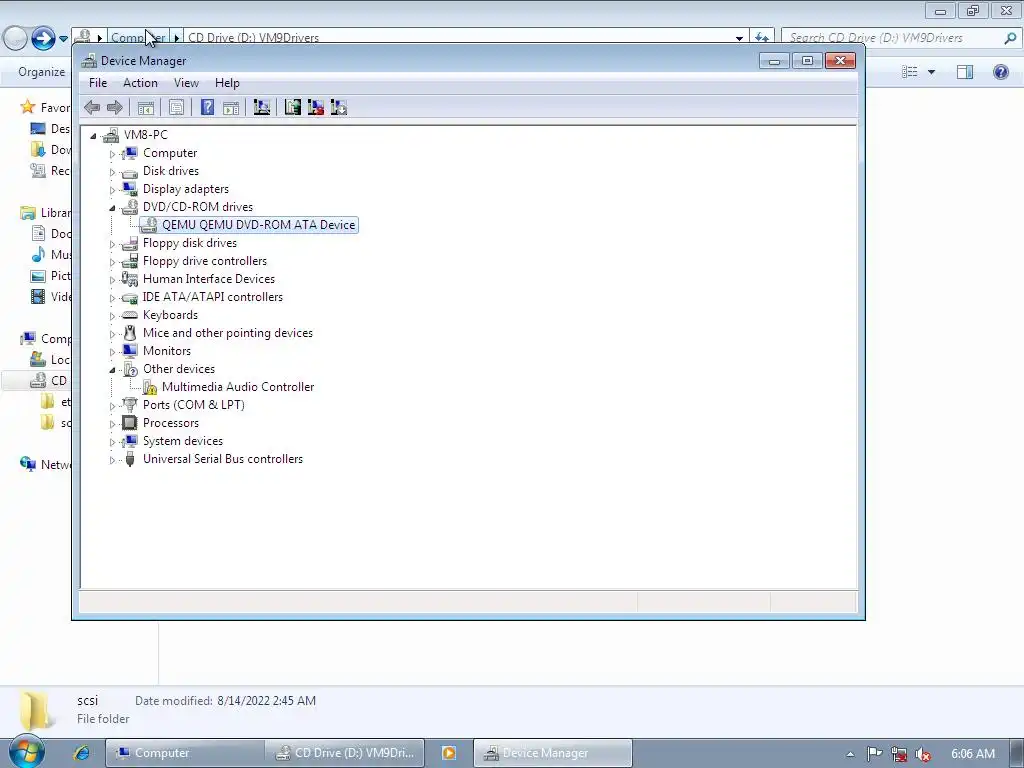Image resolution: width=1024 pixels, height=768 pixels.
Task: Click the Disable device toolbar icon
Action: (339, 107)
